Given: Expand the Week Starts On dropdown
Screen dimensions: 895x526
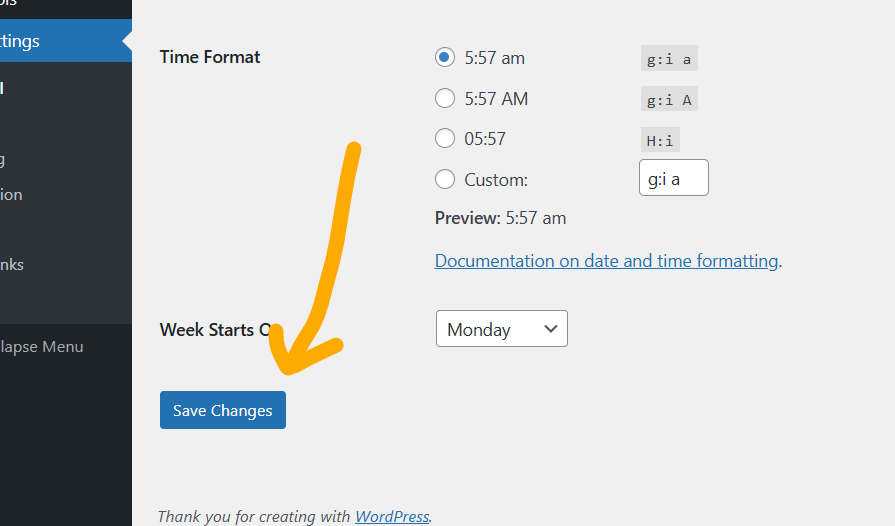Looking at the screenshot, I should tap(501, 329).
